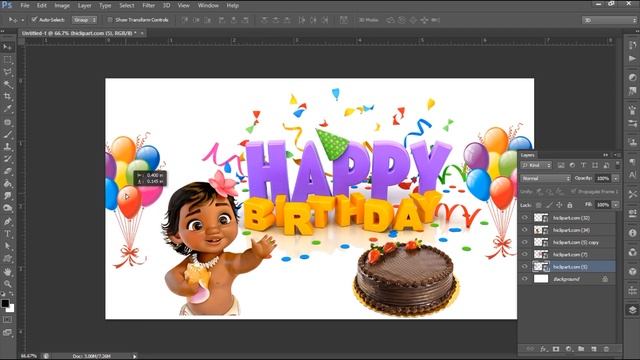Screen dimensions: 640x360
Task: Select the Brush tool
Action: pos(7,134)
